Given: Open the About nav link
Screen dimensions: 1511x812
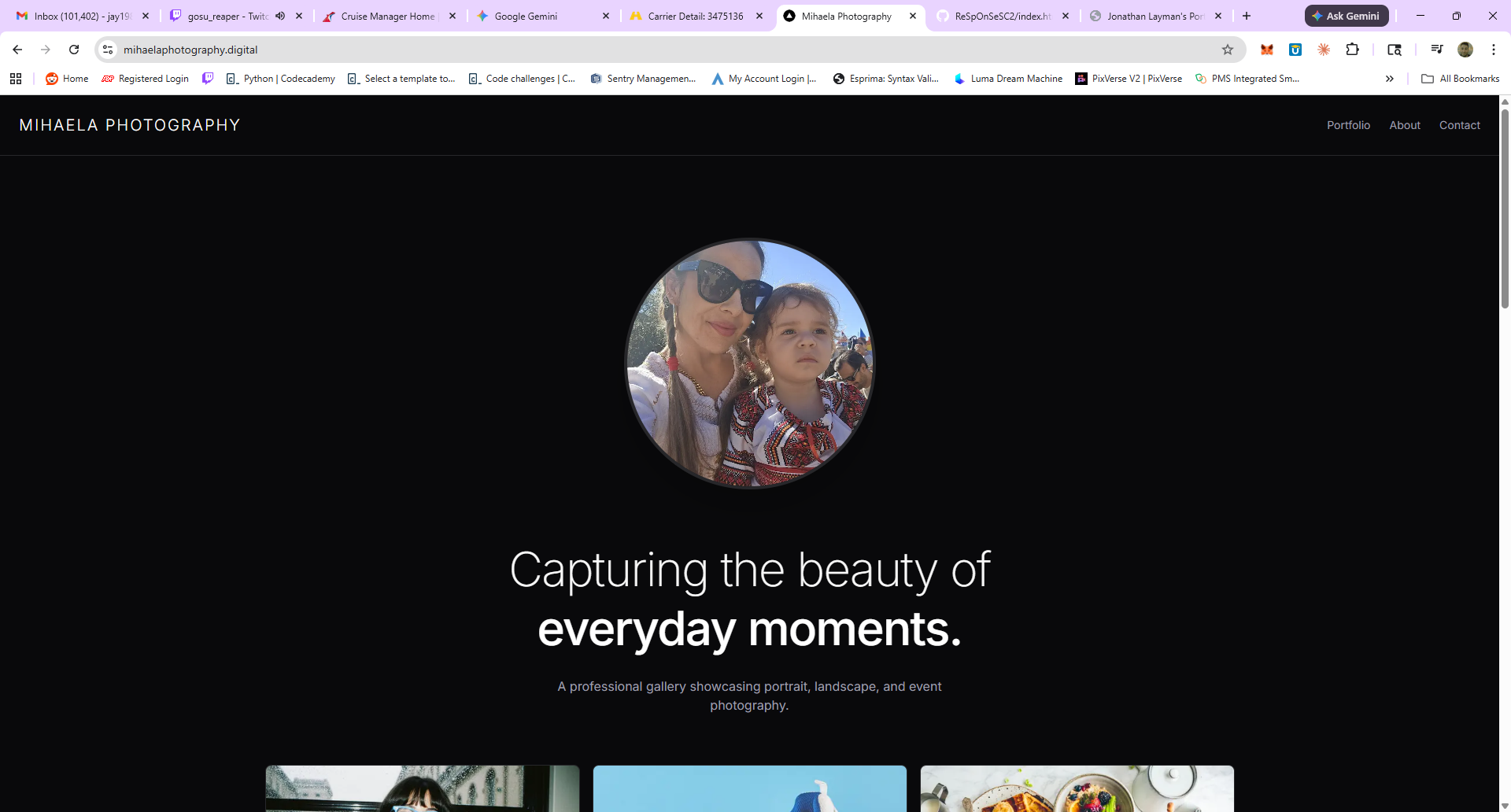Looking at the screenshot, I should [x=1405, y=125].
